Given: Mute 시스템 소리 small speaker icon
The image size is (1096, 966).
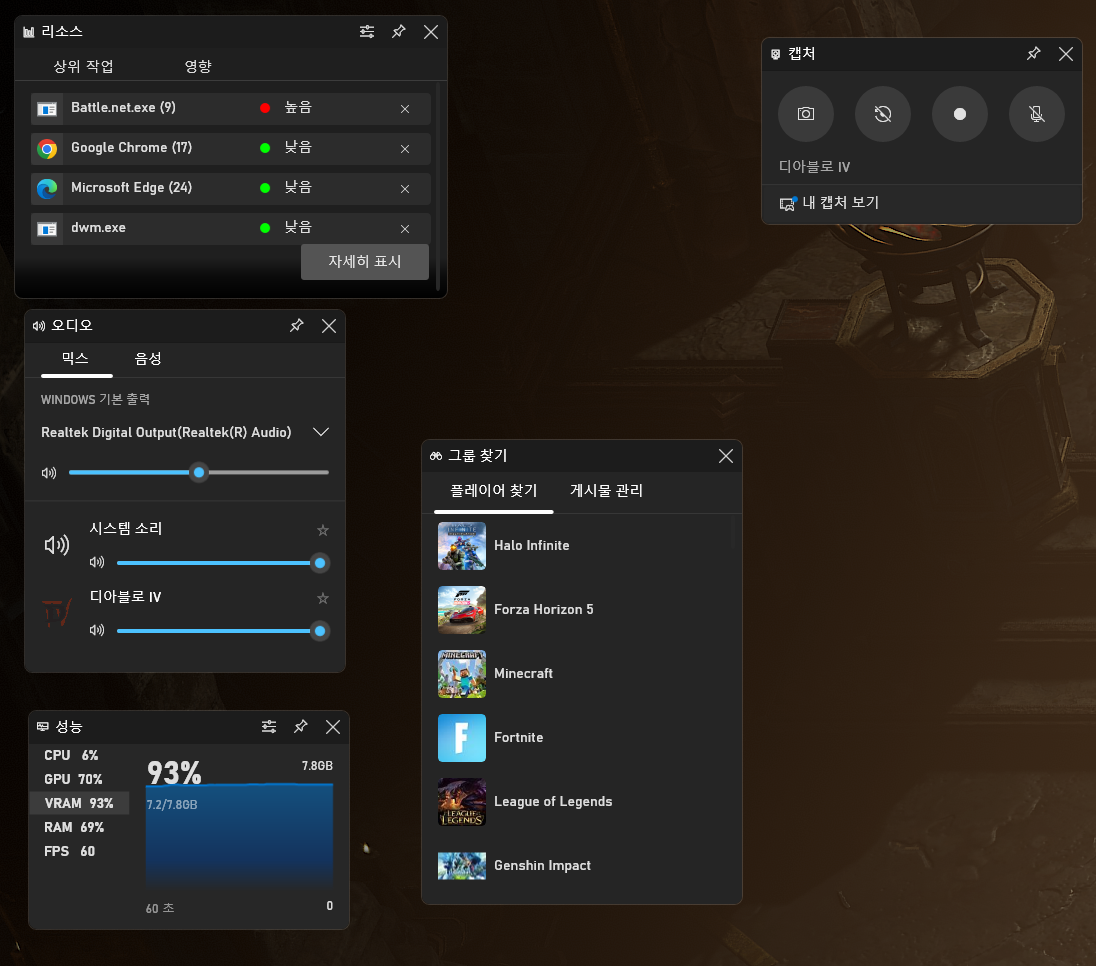Looking at the screenshot, I should tap(96, 562).
